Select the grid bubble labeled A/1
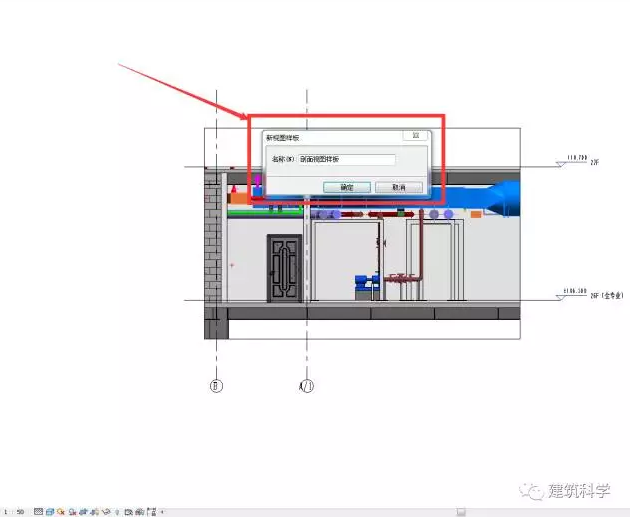 [307, 386]
